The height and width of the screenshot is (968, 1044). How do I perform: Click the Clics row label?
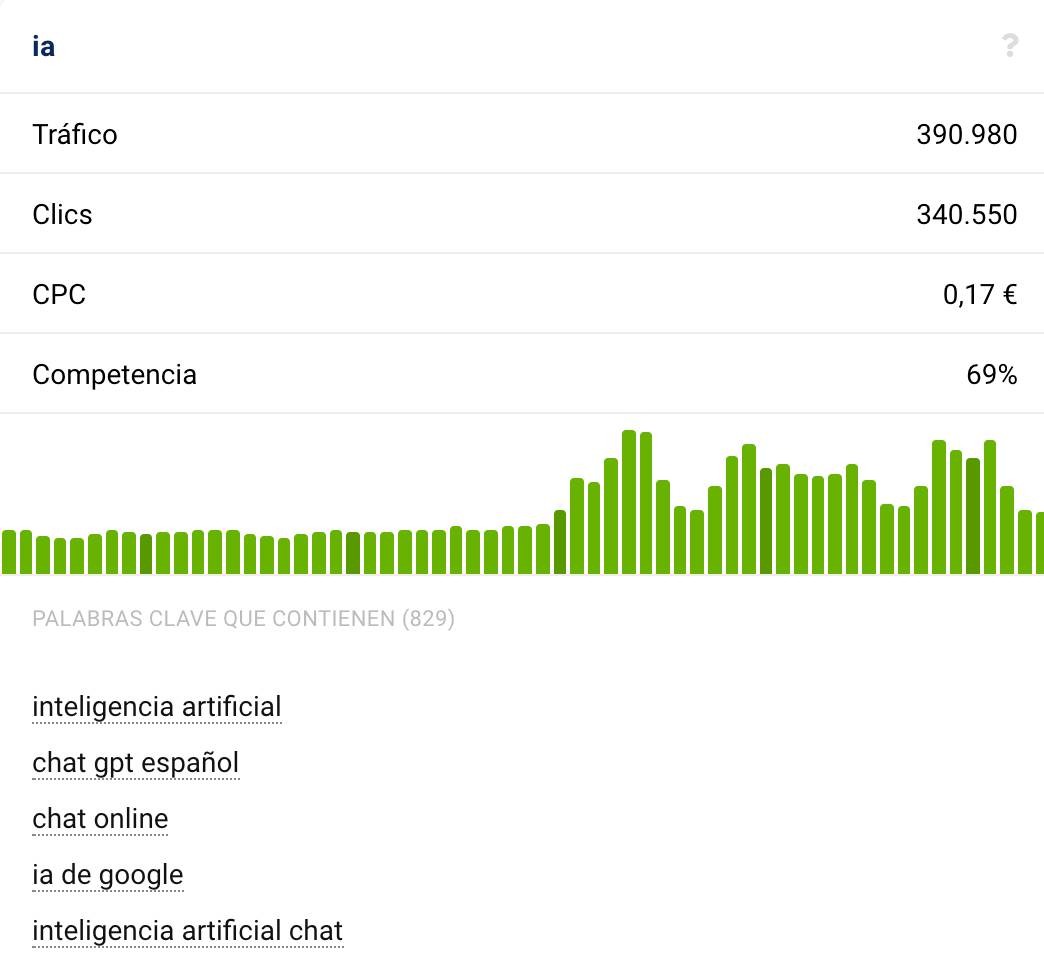tap(62, 214)
